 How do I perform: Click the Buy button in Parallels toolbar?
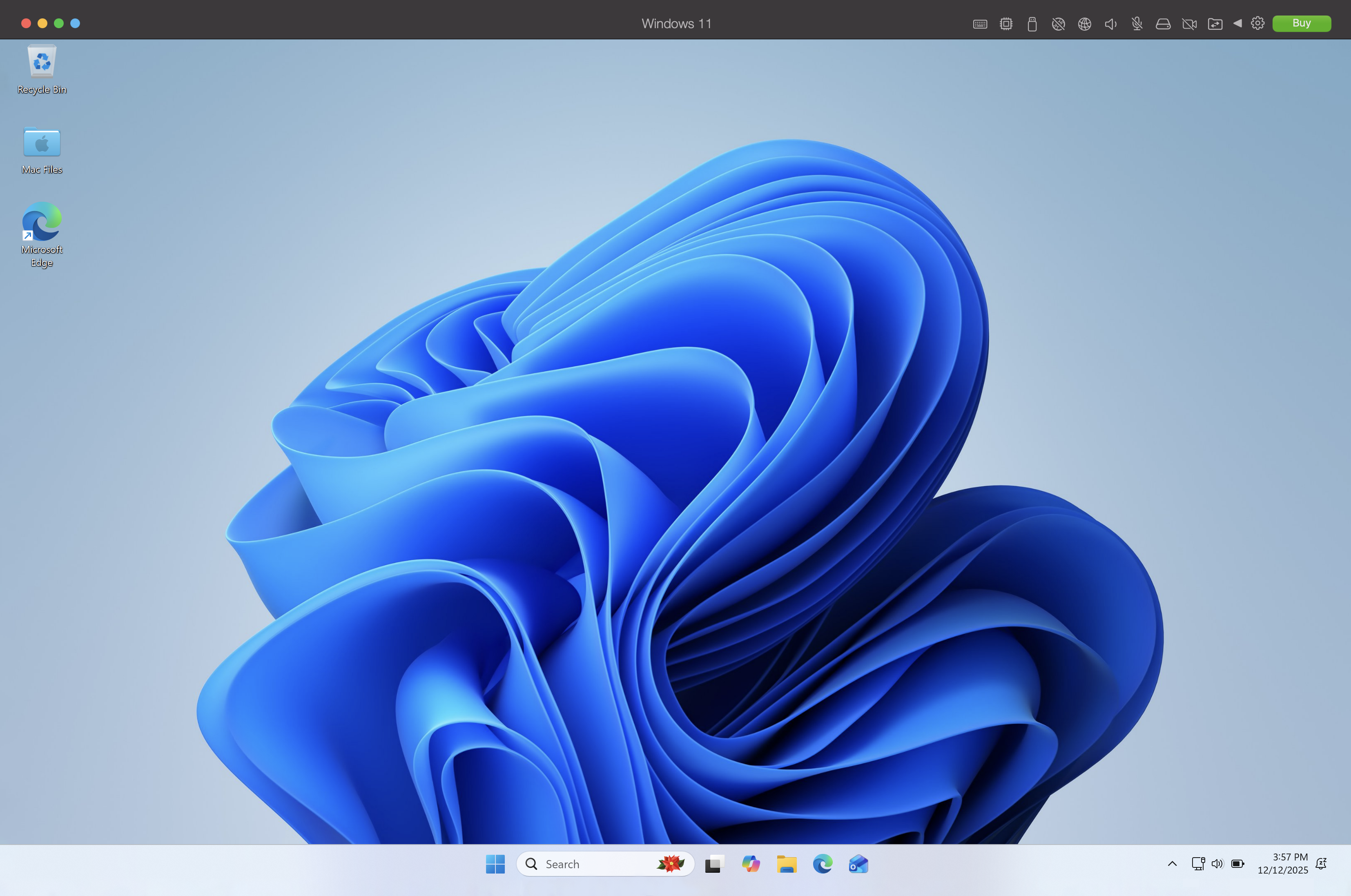1301,23
